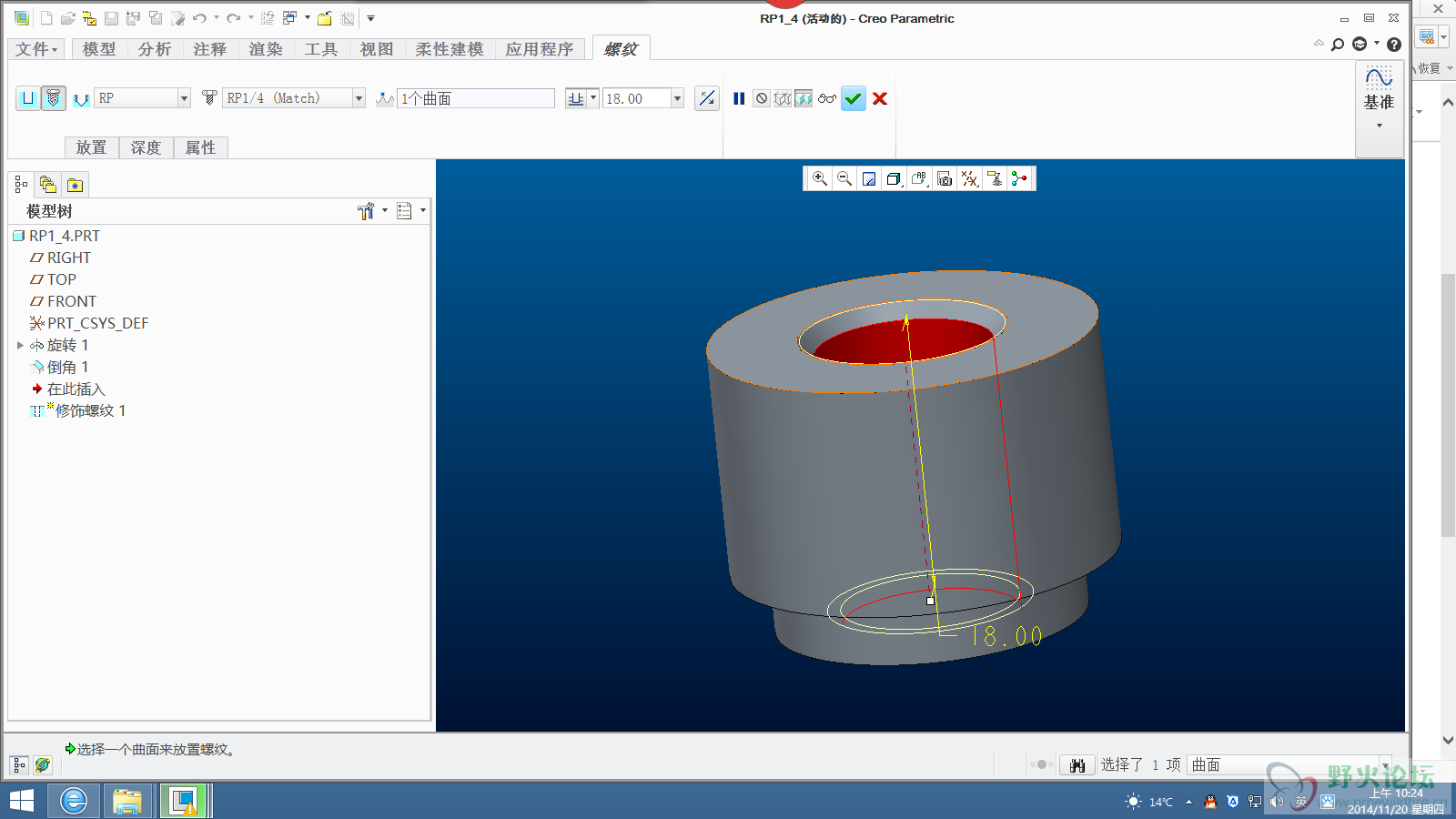Viewport: 1456px width, 819px height.
Task: Switch to the 工具 ribbon tab
Action: [x=321, y=49]
